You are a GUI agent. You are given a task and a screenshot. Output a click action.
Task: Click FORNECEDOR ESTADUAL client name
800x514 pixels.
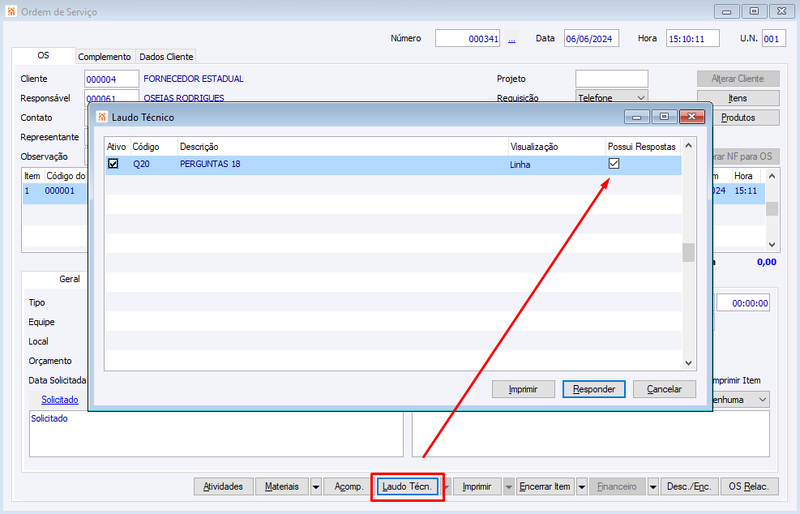point(193,79)
